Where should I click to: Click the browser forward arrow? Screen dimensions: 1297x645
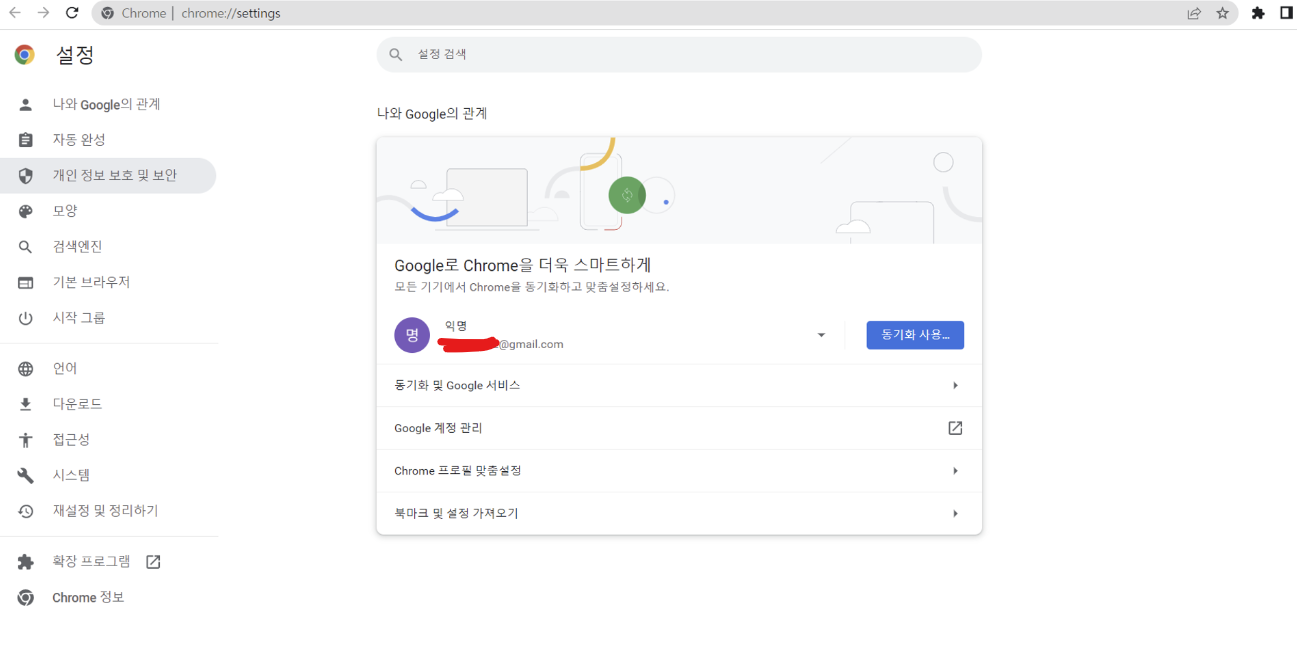[x=43, y=13]
